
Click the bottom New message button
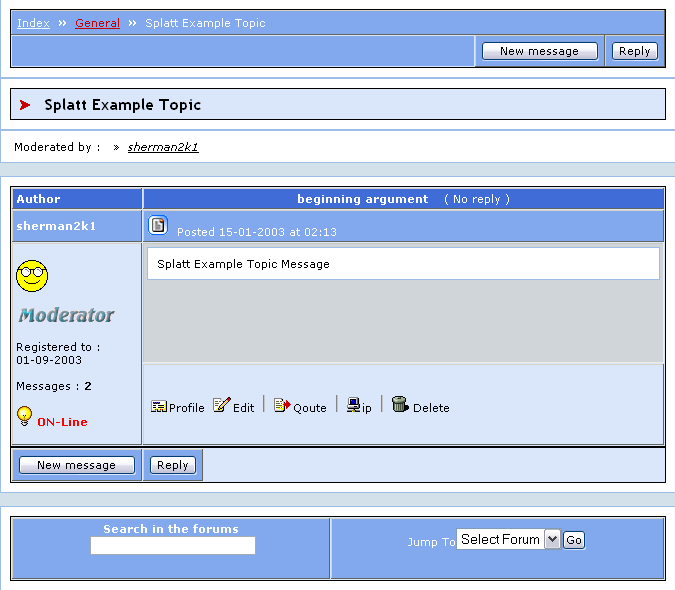tap(76, 465)
